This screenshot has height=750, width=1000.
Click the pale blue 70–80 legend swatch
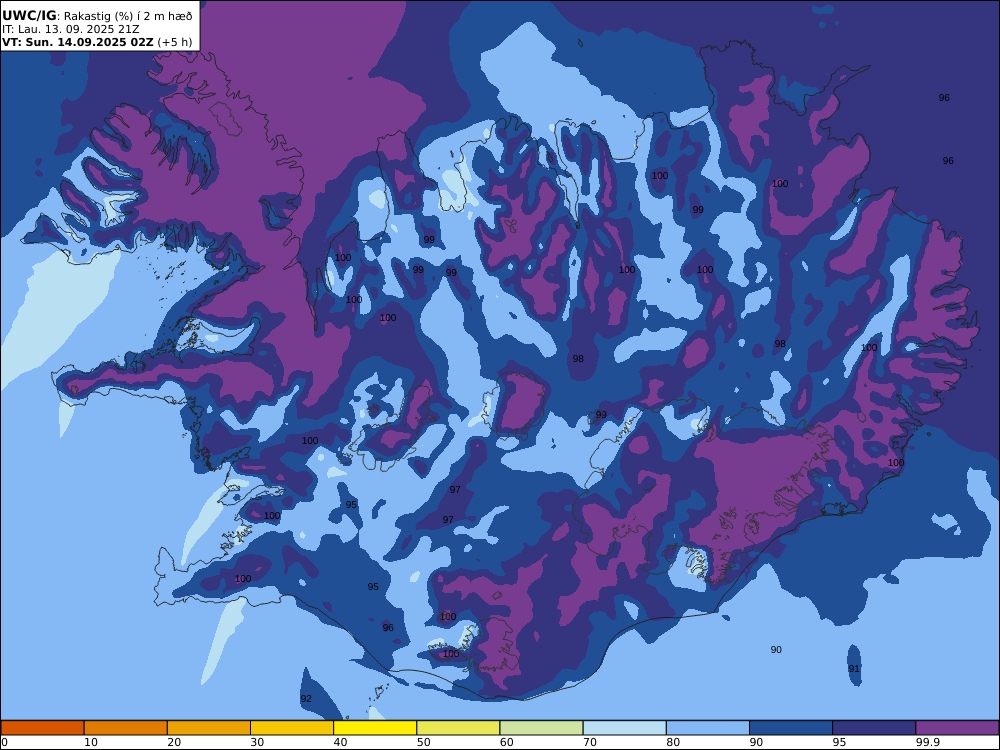[x=624, y=728]
